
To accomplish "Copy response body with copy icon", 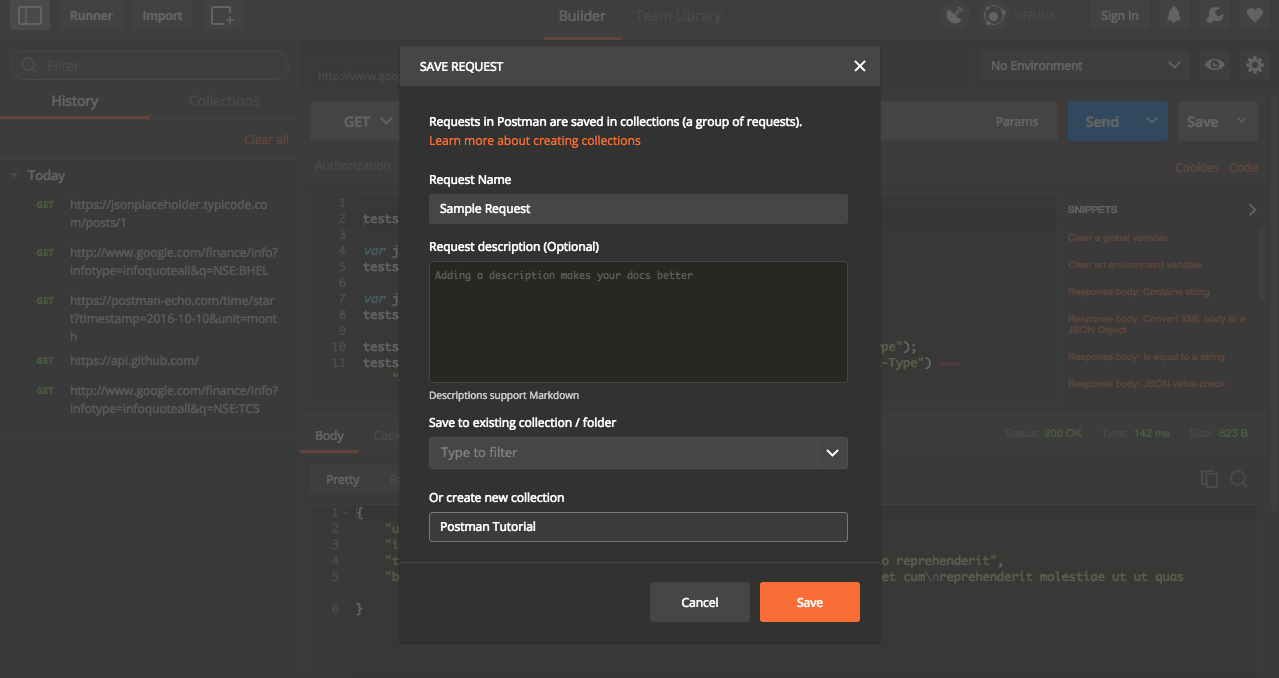I will tap(1209, 479).
